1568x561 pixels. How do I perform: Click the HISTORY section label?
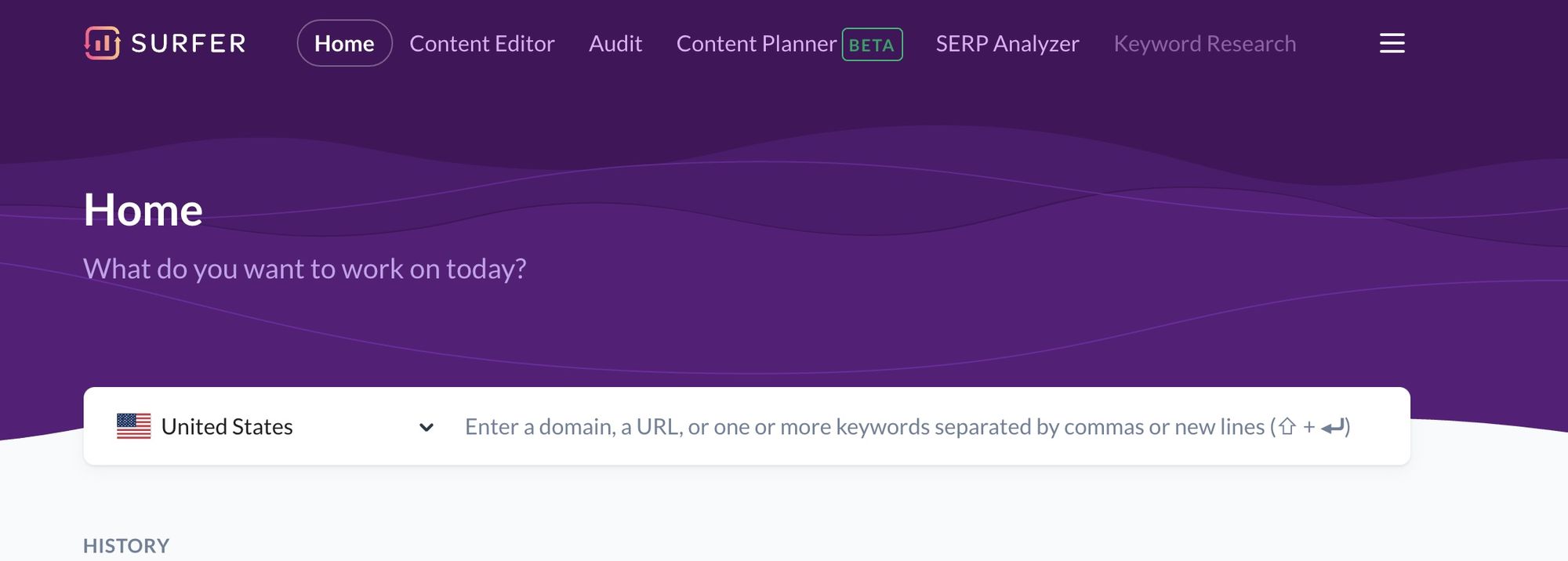(x=126, y=545)
